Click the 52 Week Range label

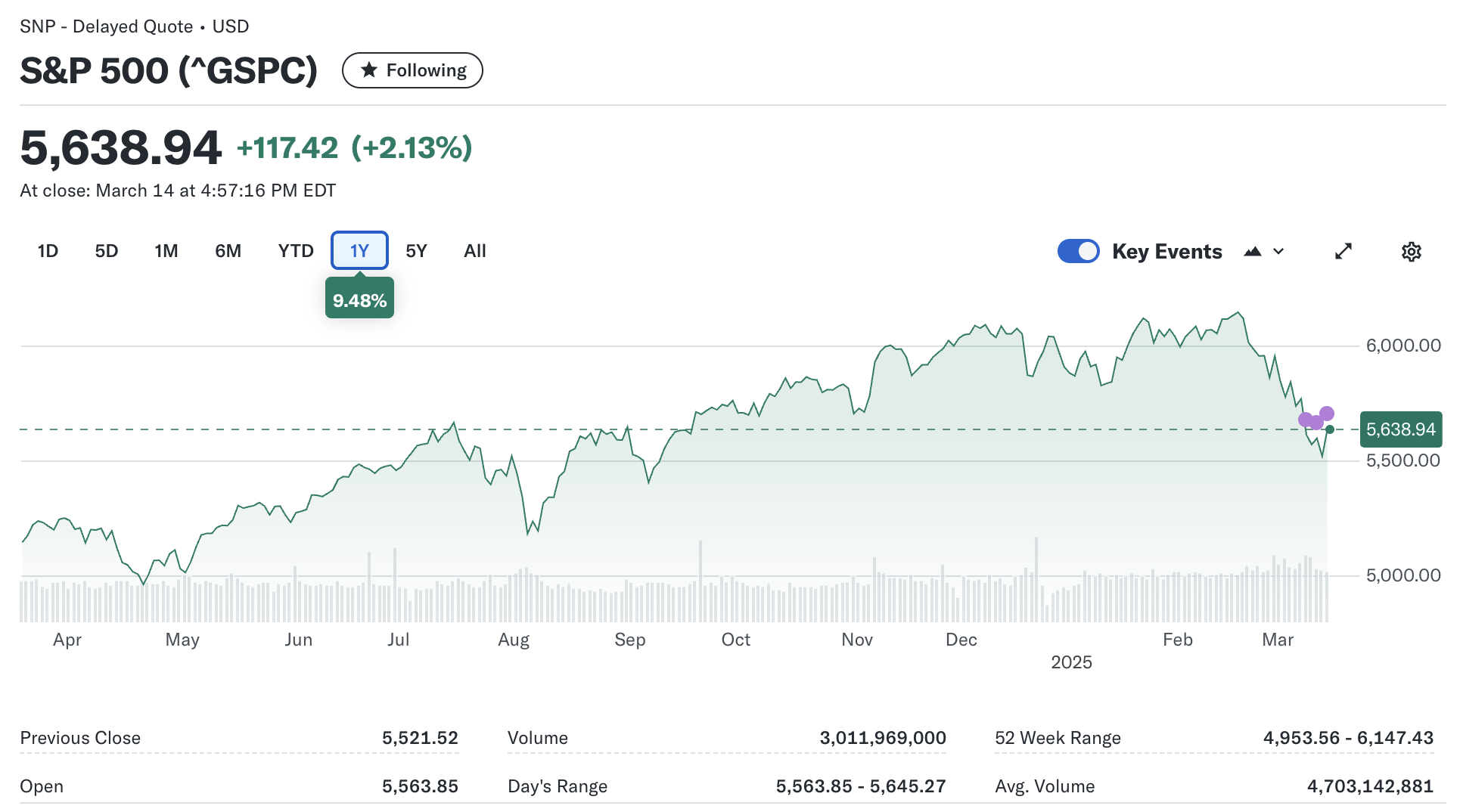(x=1058, y=738)
